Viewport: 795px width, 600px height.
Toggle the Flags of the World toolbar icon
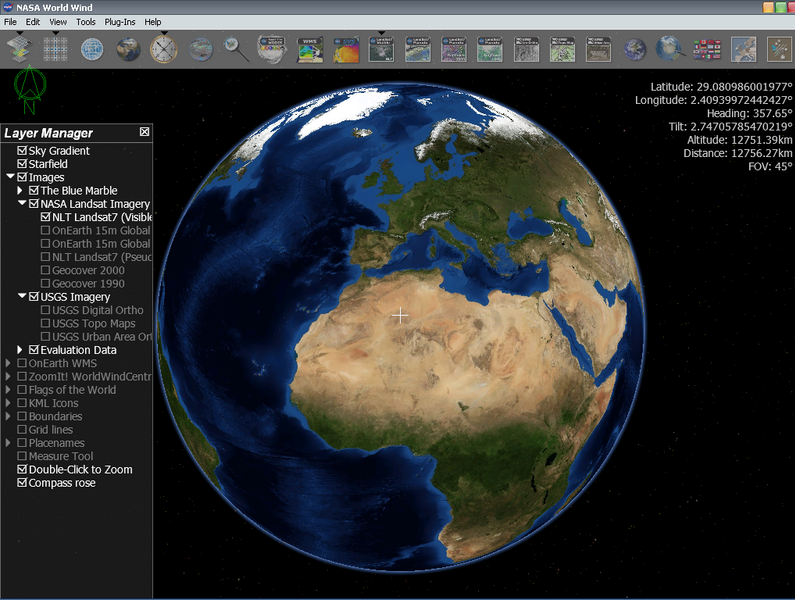click(x=707, y=50)
